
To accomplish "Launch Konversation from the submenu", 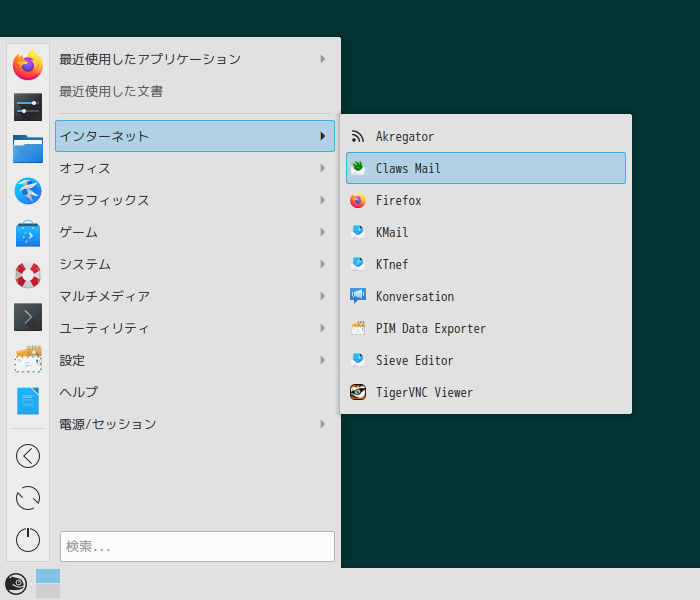I will 486,296.
